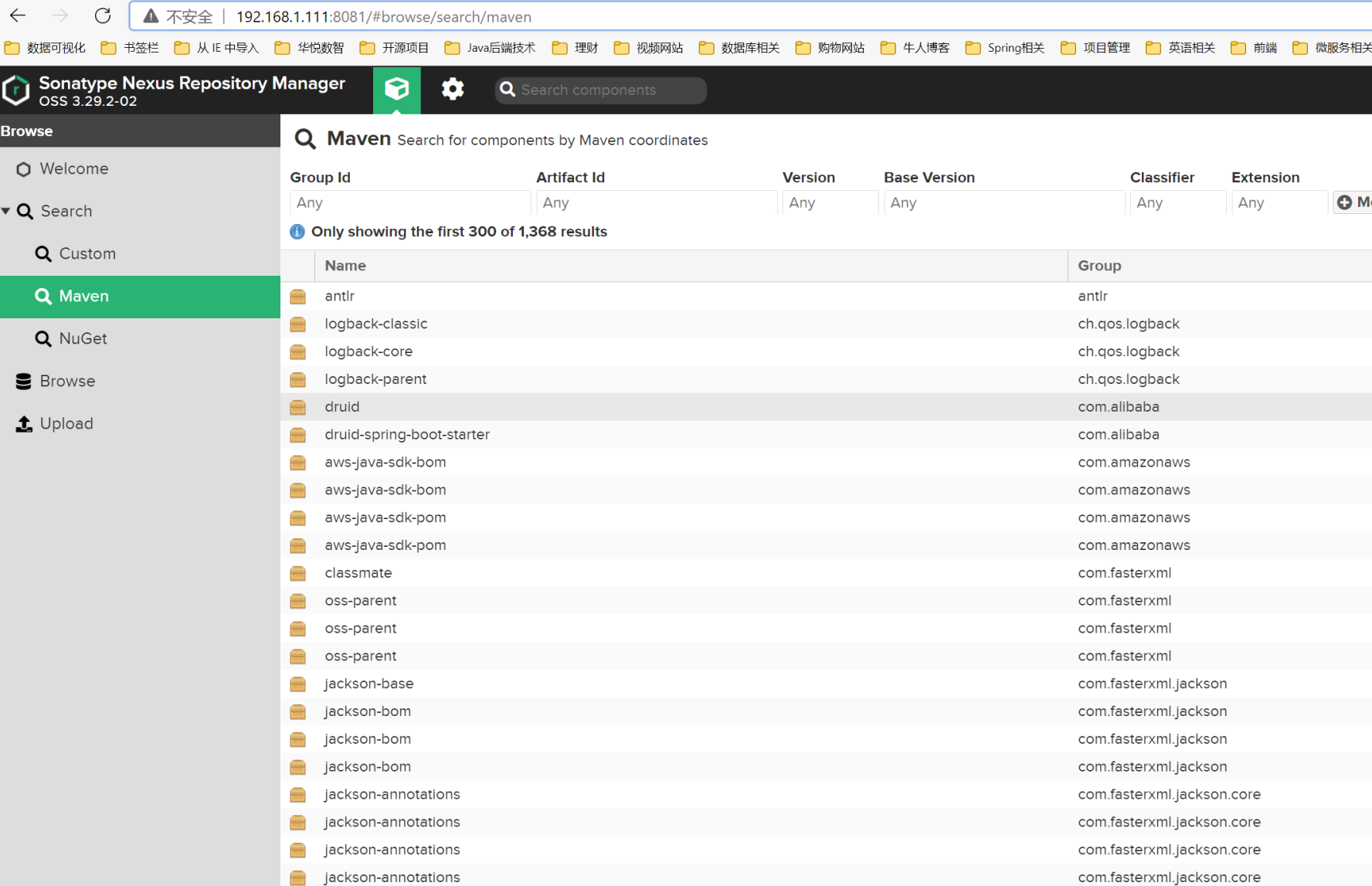This screenshot has height=886, width=1372.
Task: Open the Spring相关 bookmark folder
Action: pyautogui.click(x=1005, y=48)
